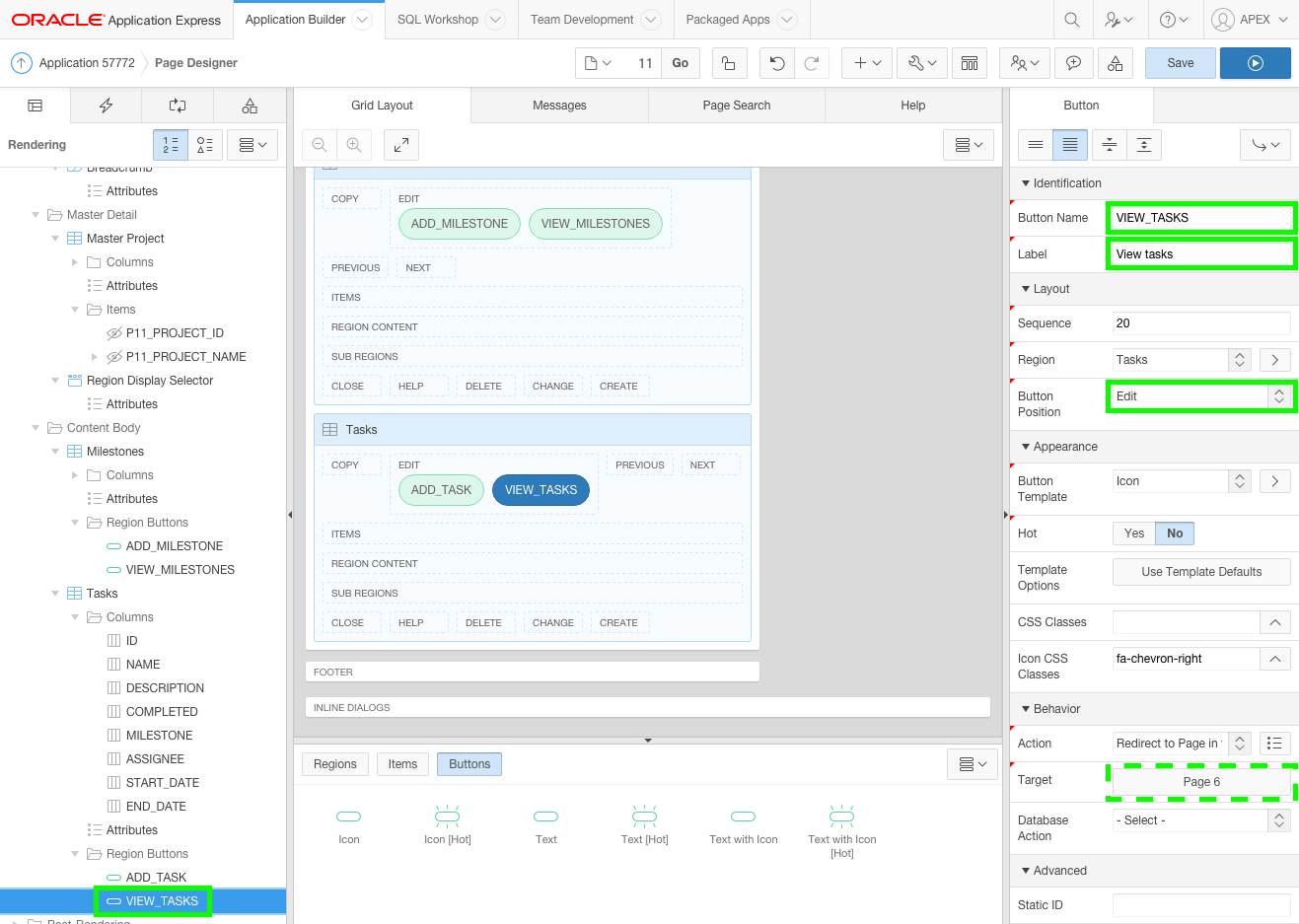Set the Hot property to Yes

(x=1133, y=533)
